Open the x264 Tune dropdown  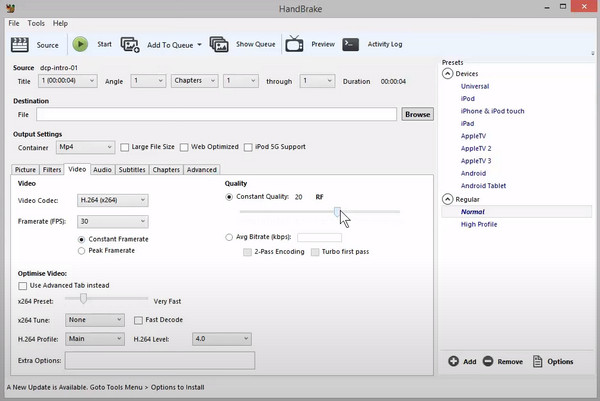pyautogui.click(x=95, y=320)
